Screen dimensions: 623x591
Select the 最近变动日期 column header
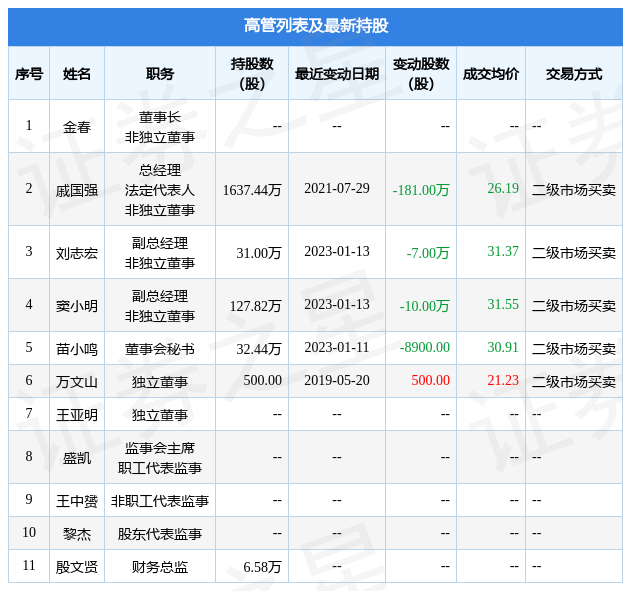[337, 74]
